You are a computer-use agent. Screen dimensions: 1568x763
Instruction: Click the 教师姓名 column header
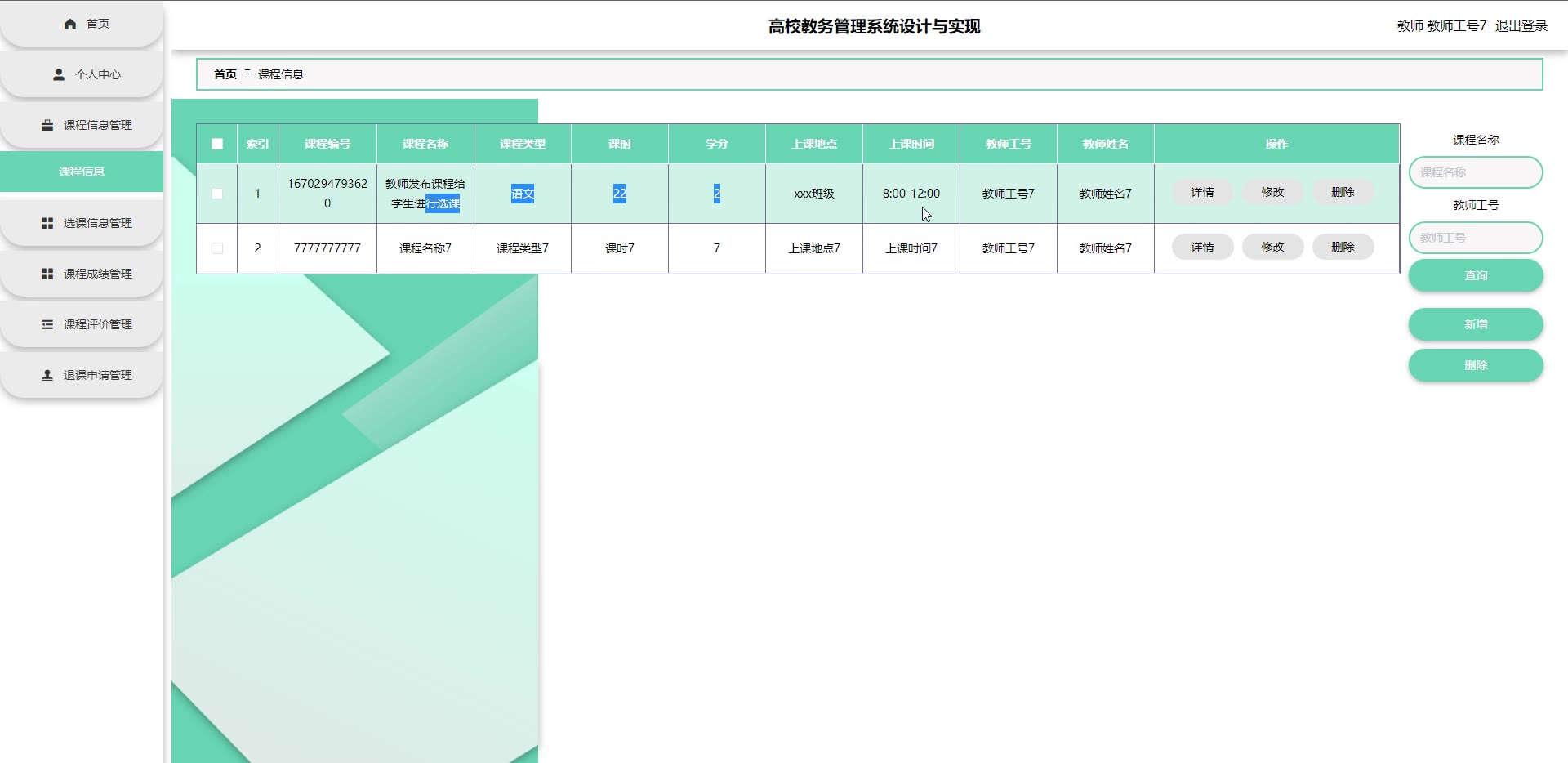point(1106,144)
